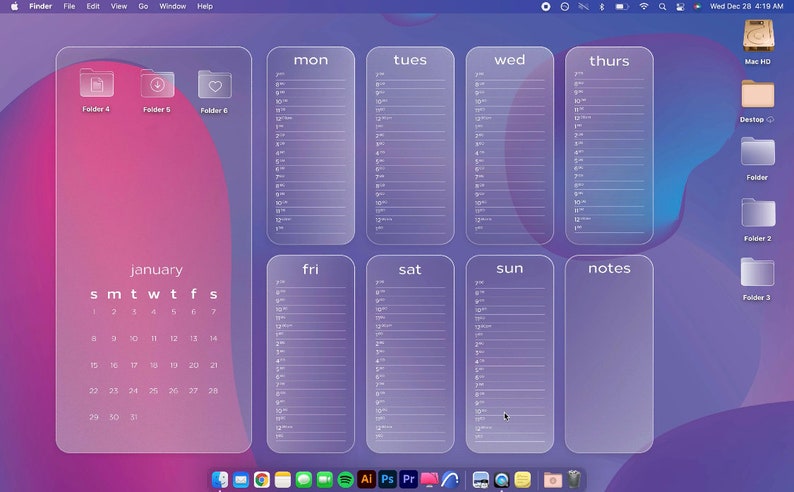Open the View menu
Screen dimensions: 794x492
pyautogui.click(x=119, y=7)
